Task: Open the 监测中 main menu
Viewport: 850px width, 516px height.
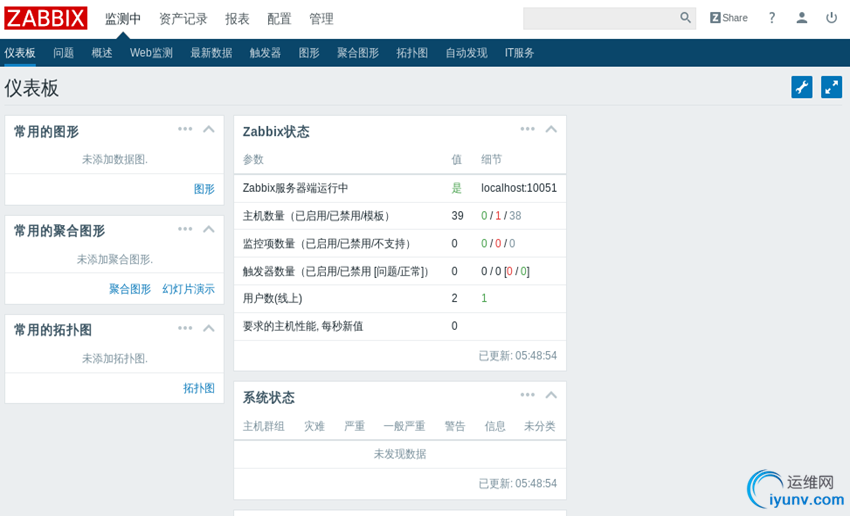Action: point(123,19)
